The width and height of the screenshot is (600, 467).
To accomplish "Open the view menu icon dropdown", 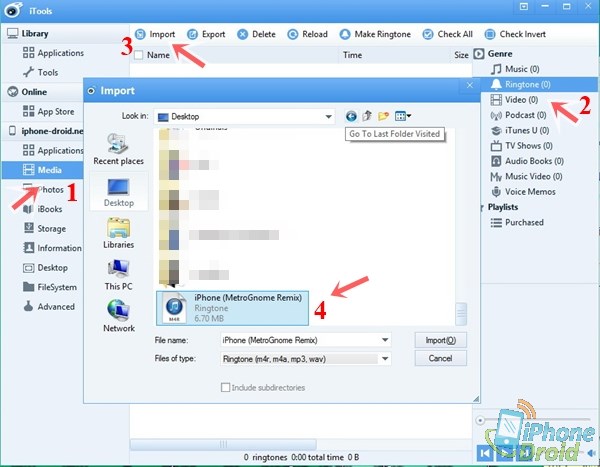I will coord(403,116).
